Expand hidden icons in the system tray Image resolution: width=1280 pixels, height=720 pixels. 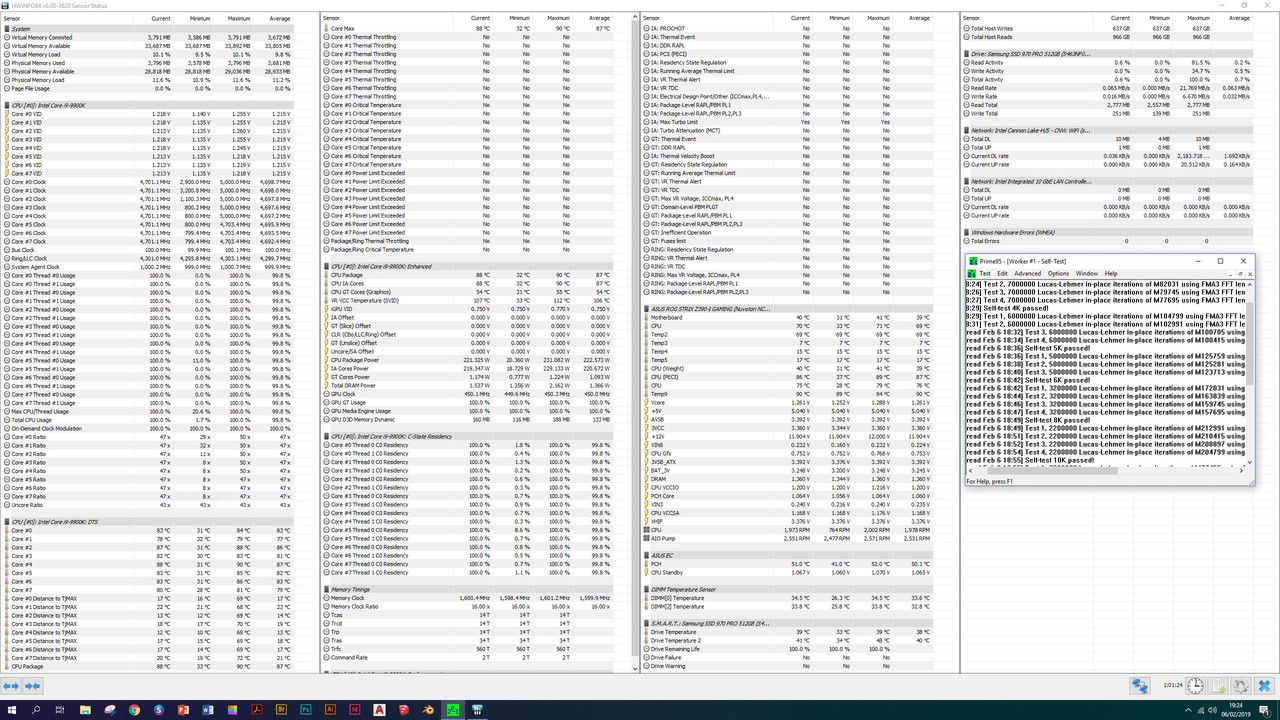point(1188,710)
